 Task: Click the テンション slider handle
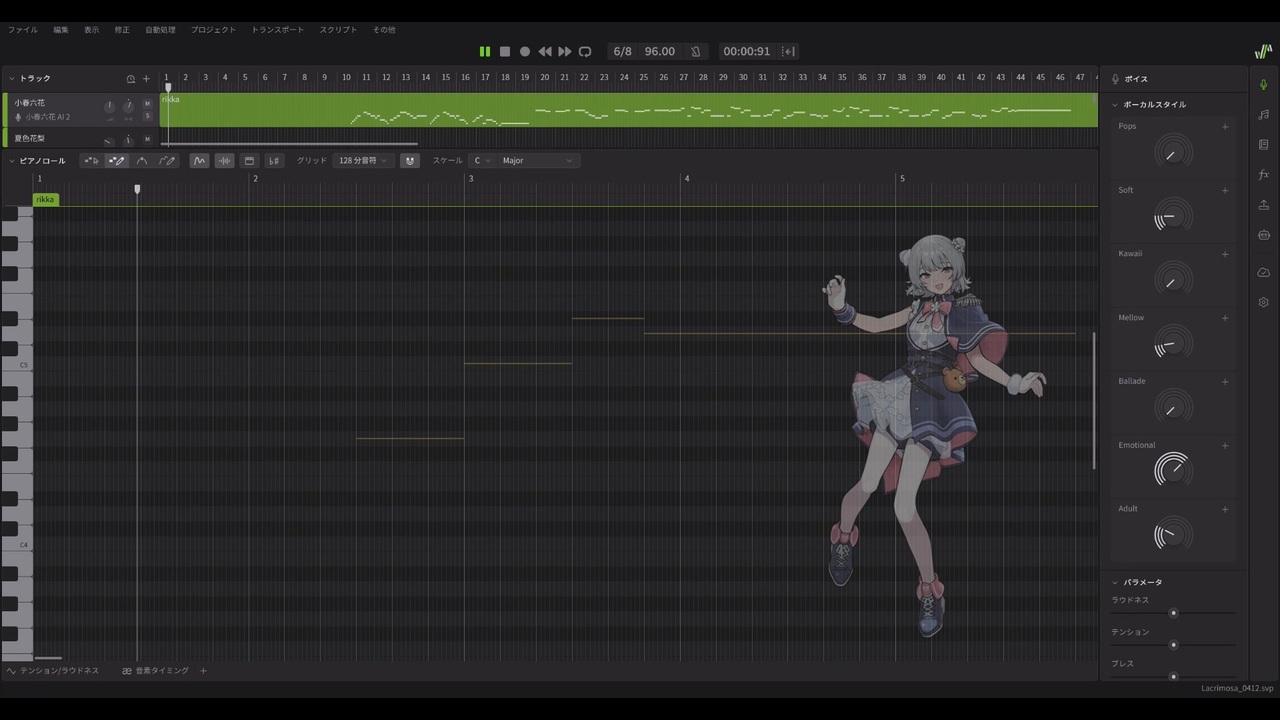point(1174,645)
